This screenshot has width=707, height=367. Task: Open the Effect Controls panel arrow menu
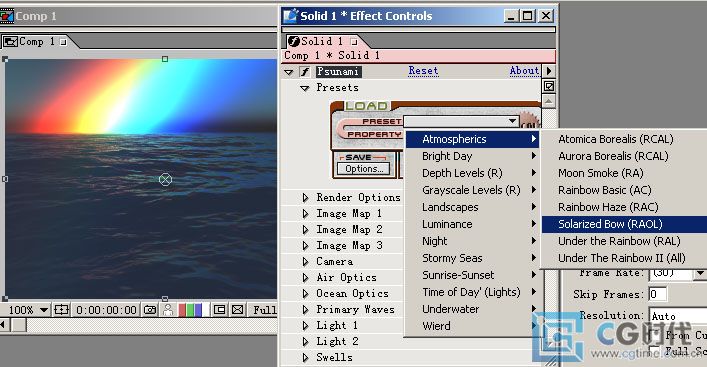[x=549, y=71]
